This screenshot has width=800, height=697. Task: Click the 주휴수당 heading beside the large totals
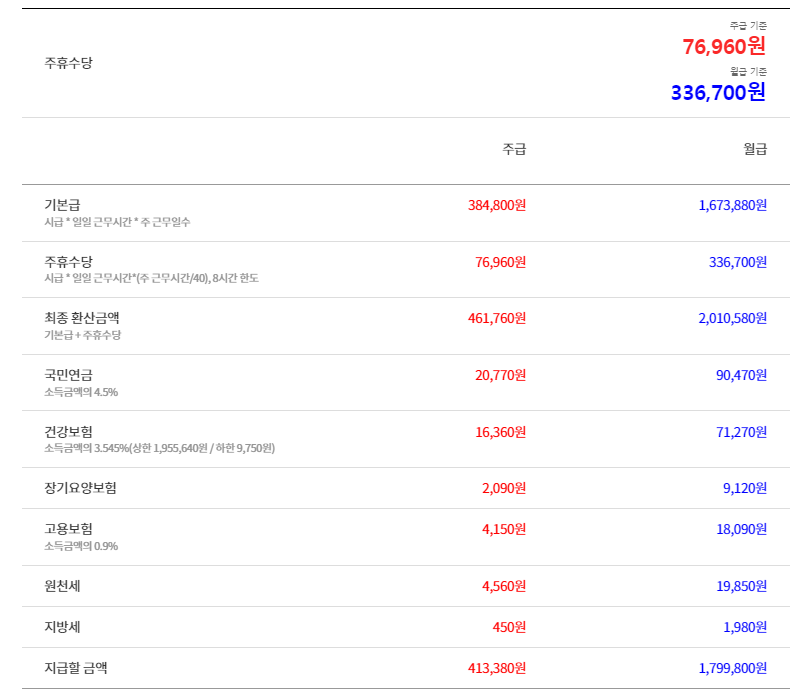[x=68, y=63]
